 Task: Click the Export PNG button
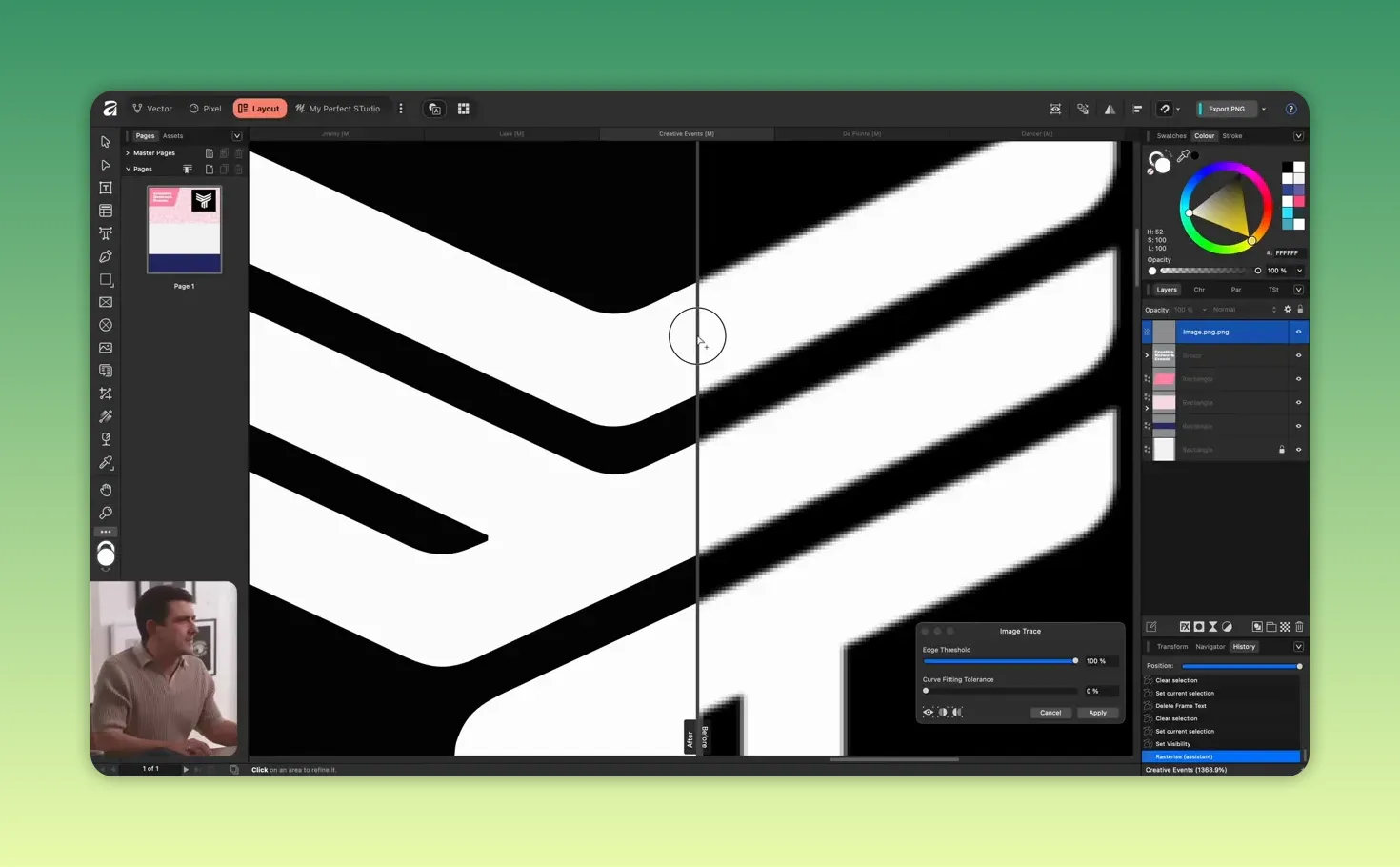click(x=1227, y=109)
